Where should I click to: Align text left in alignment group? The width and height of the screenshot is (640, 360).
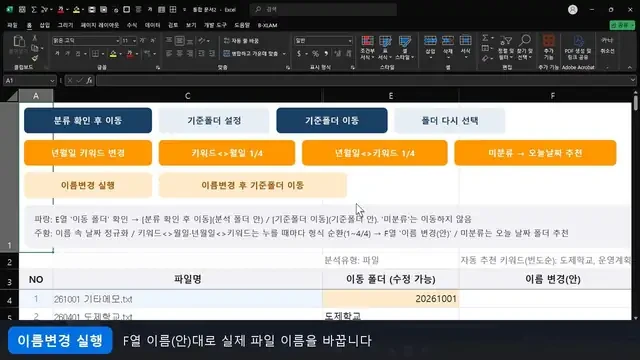(x=169, y=54)
